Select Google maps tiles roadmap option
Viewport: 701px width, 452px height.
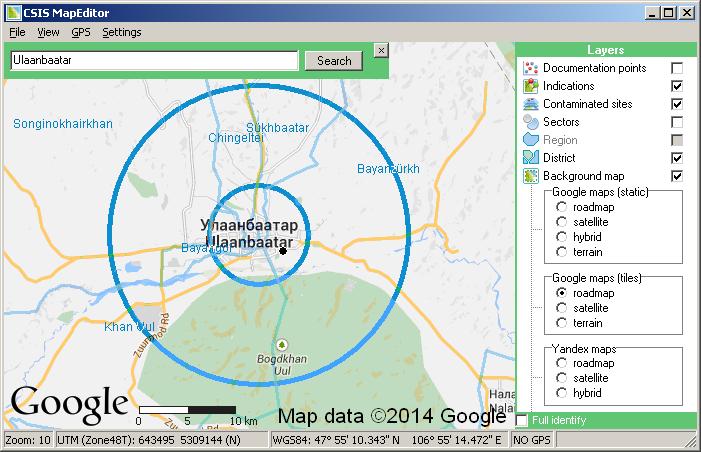pos(561,293)
